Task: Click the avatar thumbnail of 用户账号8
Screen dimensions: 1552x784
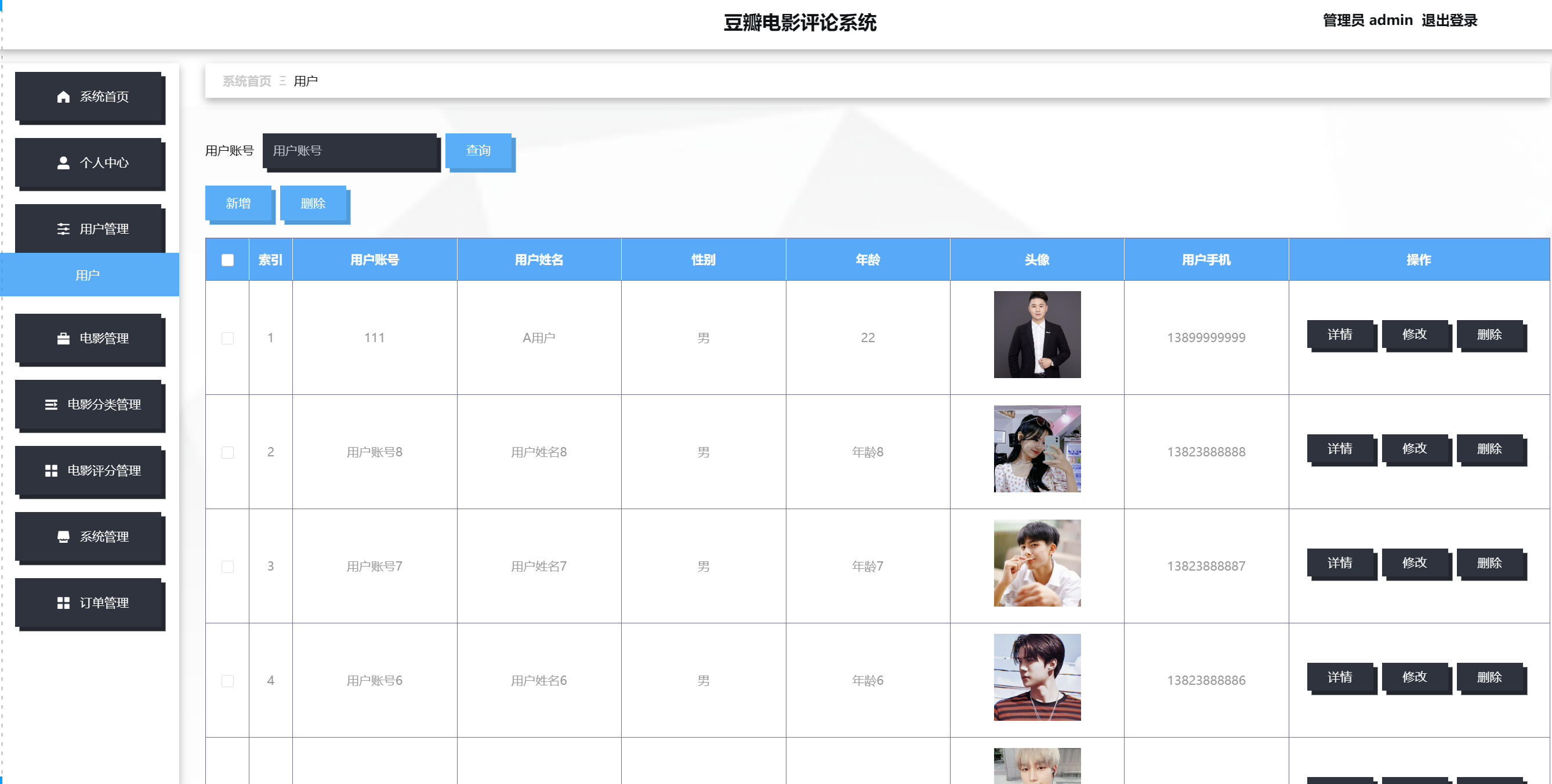Action: [1036, 449]
